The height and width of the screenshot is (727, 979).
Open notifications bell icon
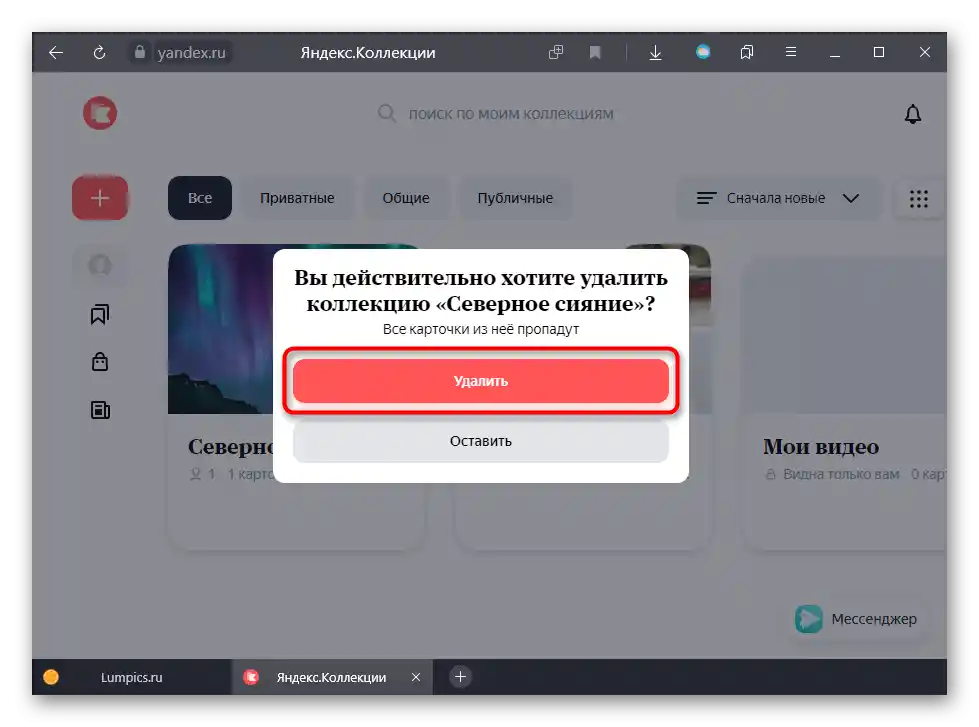913,114
